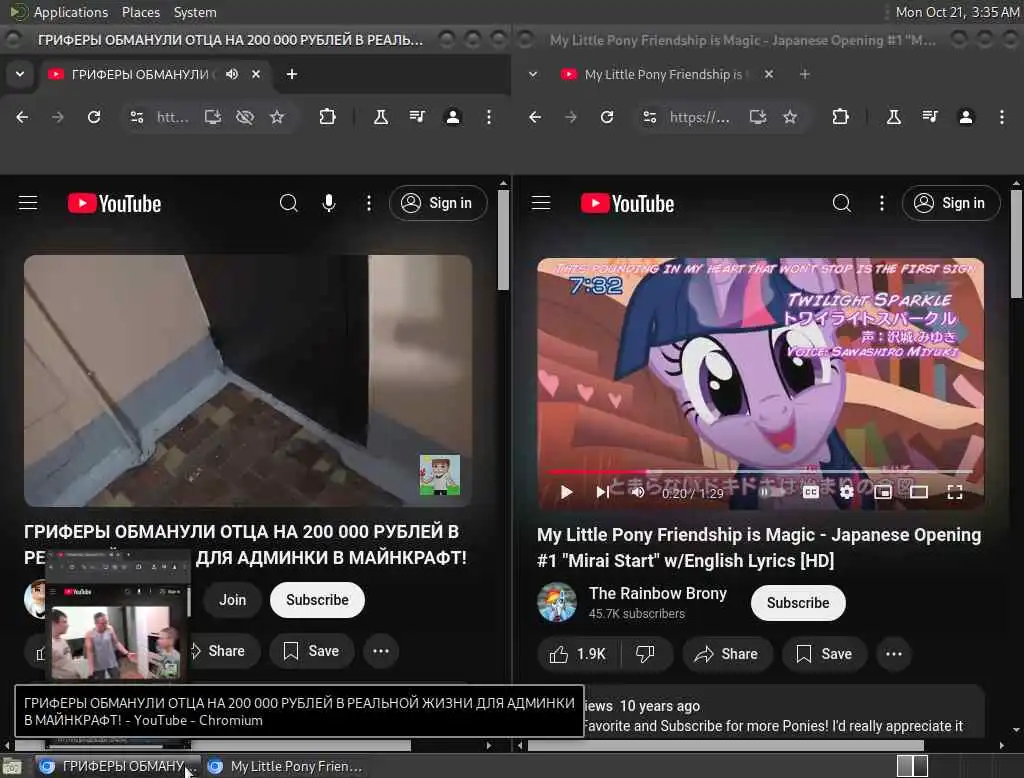The image size is (1024, 778).
Task: Open YouTube search in right window
Action: click(x=842, y=203)
